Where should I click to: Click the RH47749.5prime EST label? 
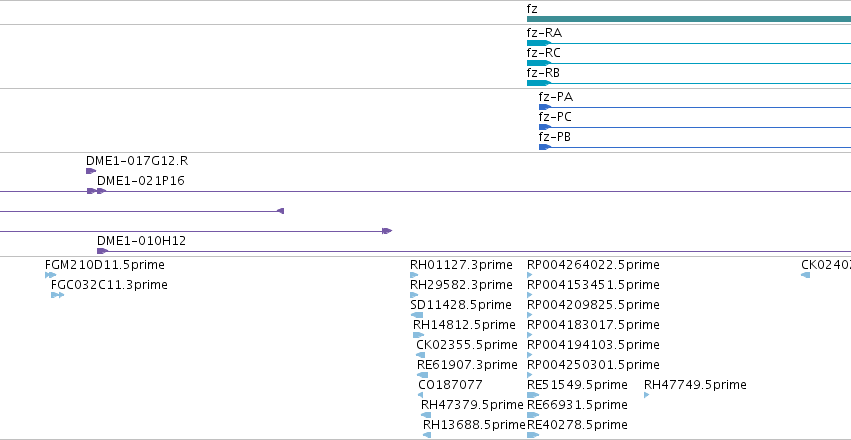point(695,385)
